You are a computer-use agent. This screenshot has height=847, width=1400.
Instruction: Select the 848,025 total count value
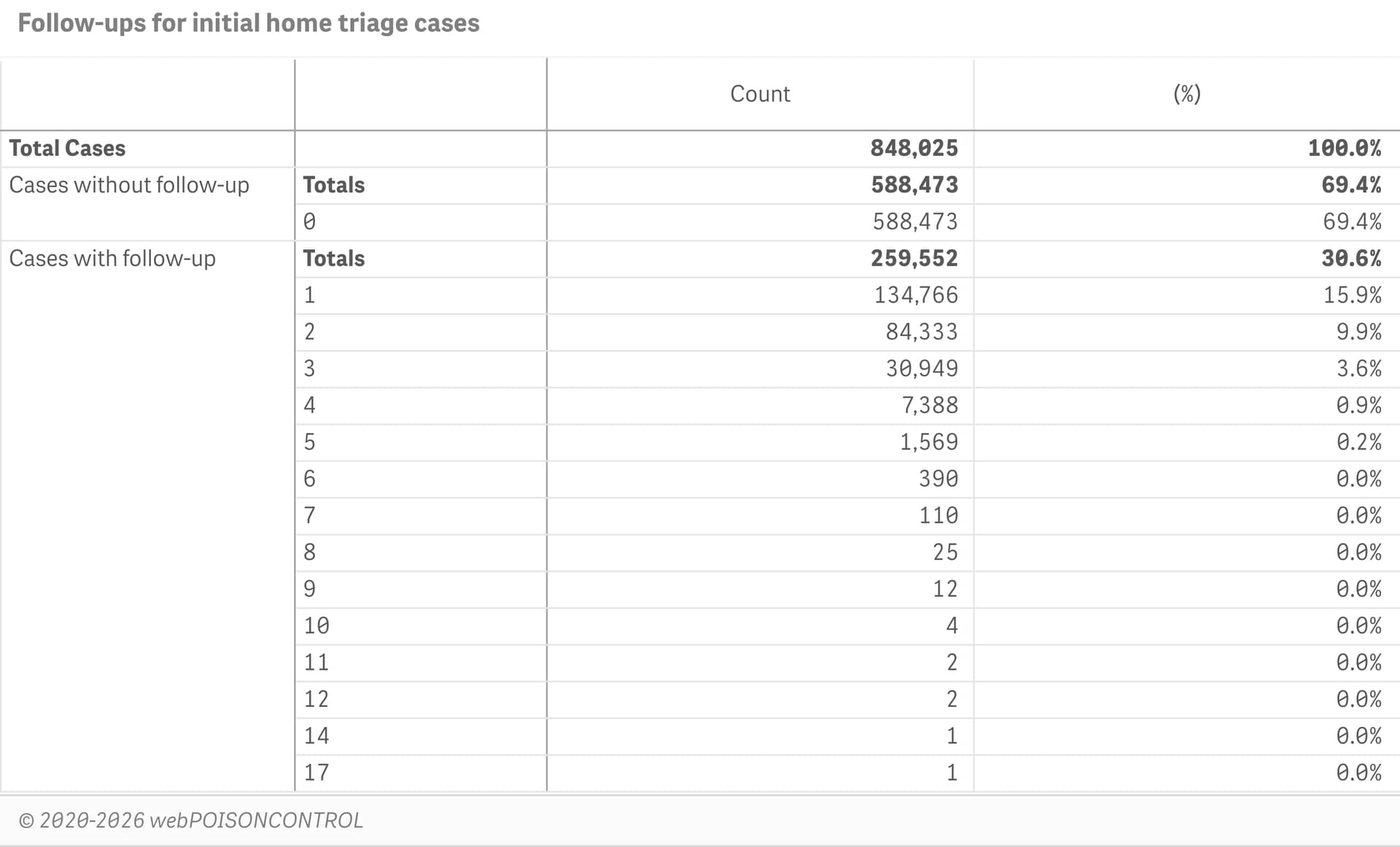[914, 148]
